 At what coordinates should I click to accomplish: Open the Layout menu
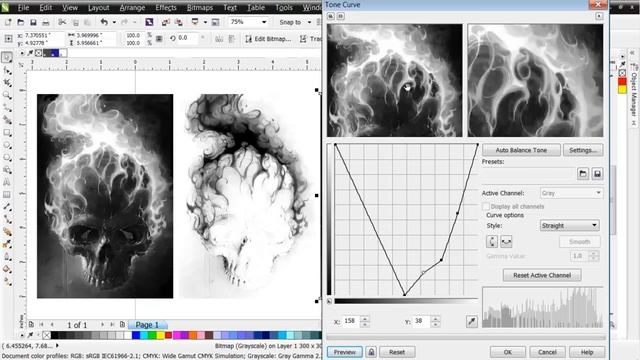[x=98, y=8]
